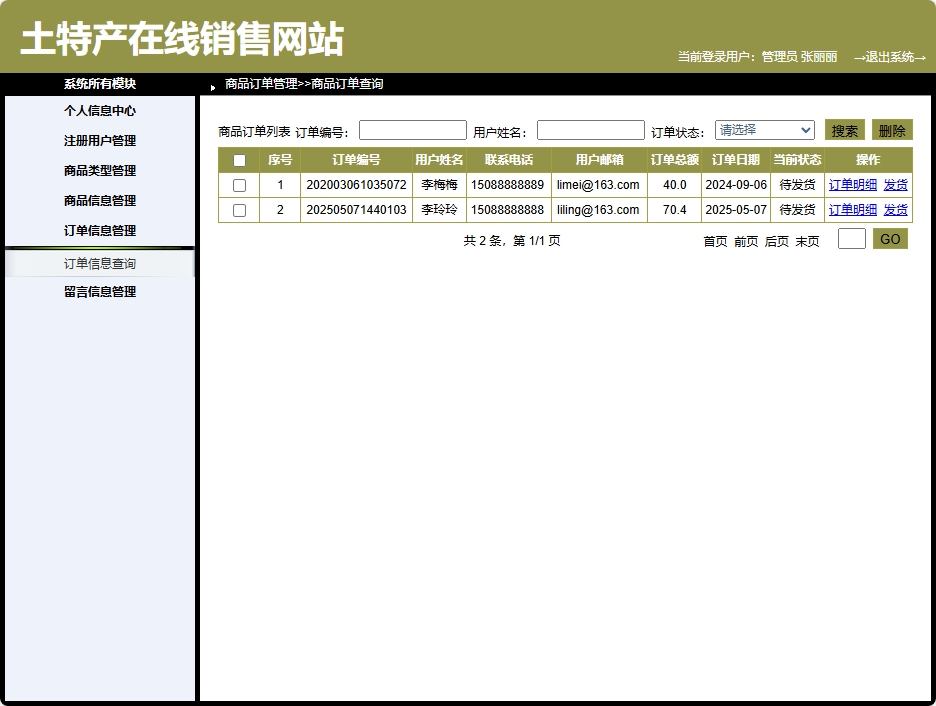Image resolution: width=936 pixels, height=706 pixels.
Task: Open 个人信息中心 in the sidebar
Action: tap(100, 111)
